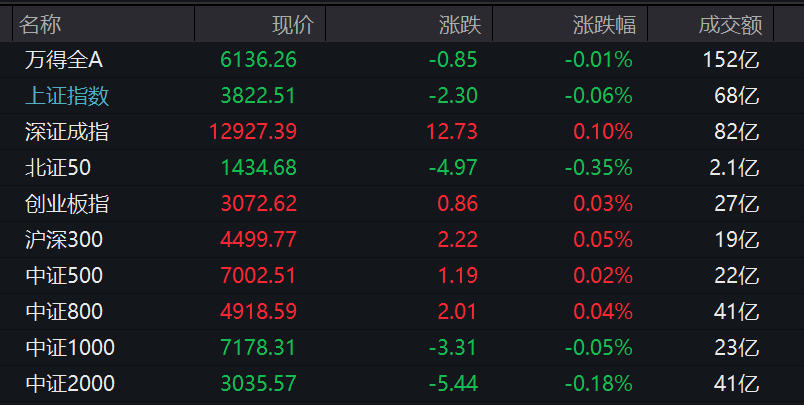The height and width of the screenshot is (405, 804).
Task: Open the 中证500 index row
Action: coord(64,276)
